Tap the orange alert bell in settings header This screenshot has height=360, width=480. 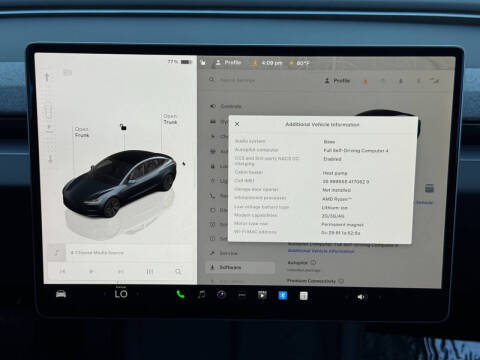(x=365, y=81)
